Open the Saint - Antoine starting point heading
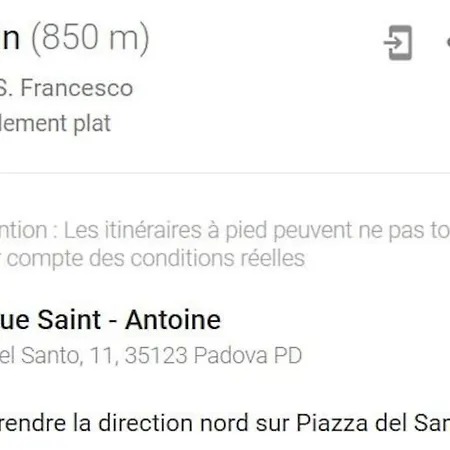450x450 pixels. [110, 320]
